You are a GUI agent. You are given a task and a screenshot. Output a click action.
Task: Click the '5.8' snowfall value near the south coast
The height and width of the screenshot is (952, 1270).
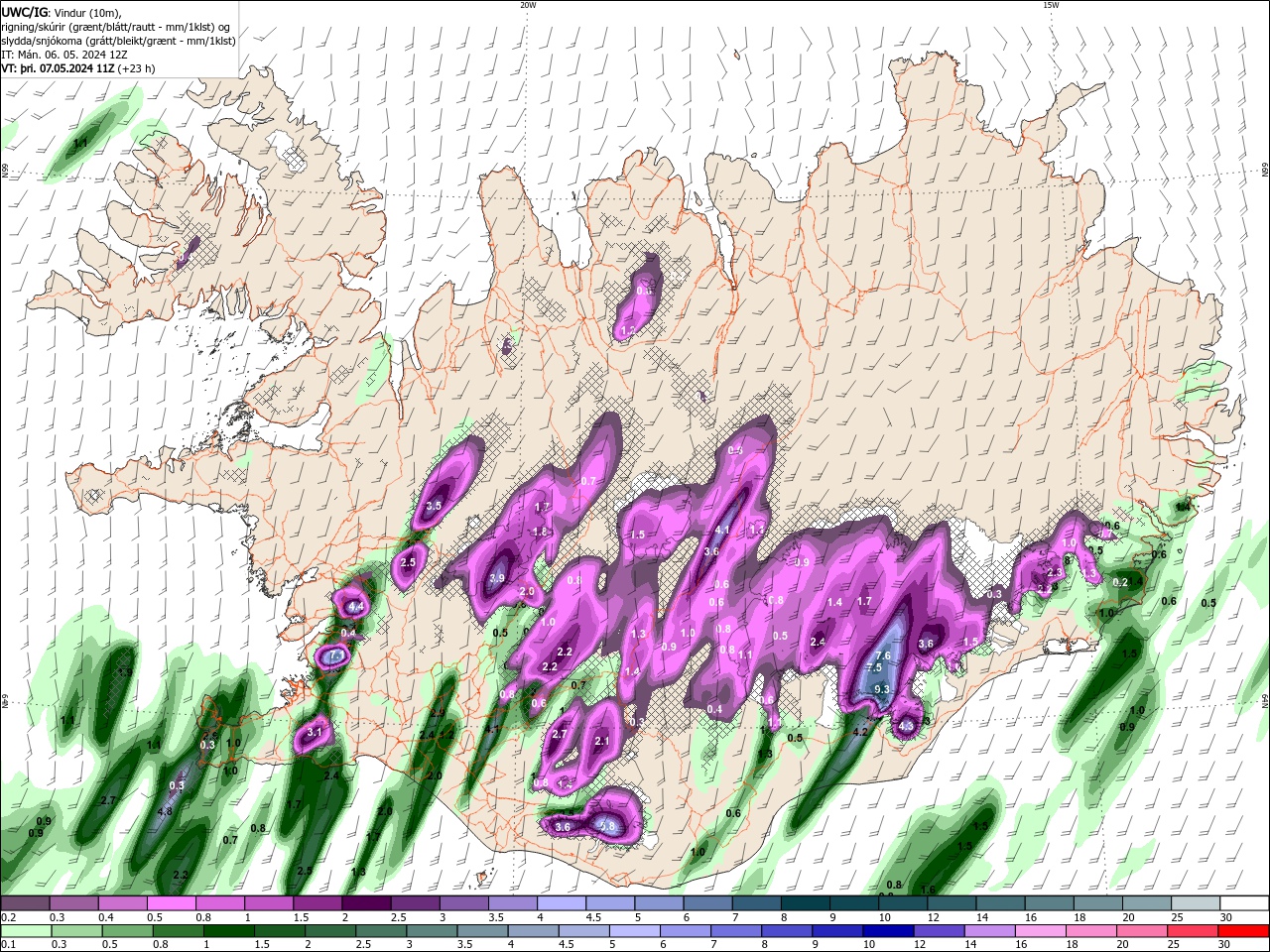(x=608, y=826)
